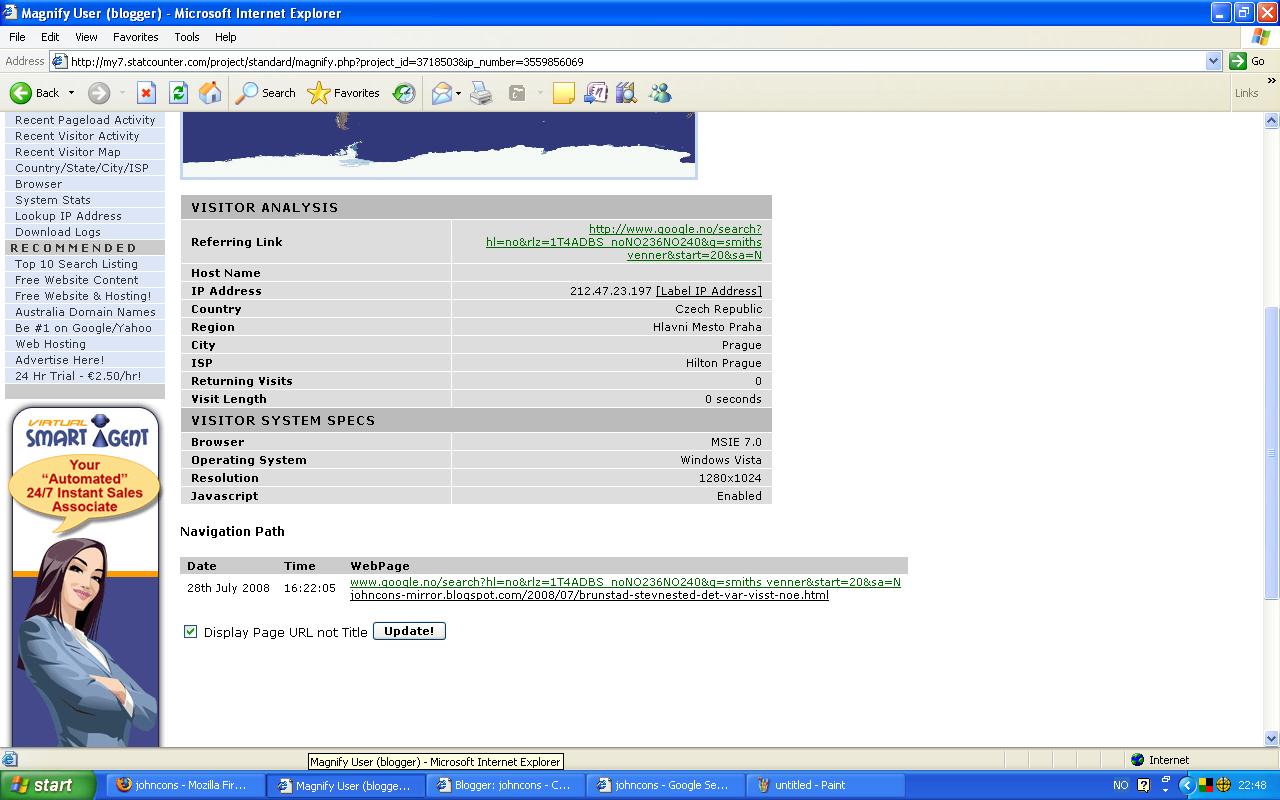This screenshot has width=1280, height=800.
Task: Open the Country/State/City/ISP sidebar link
Action: pos(82,168)
